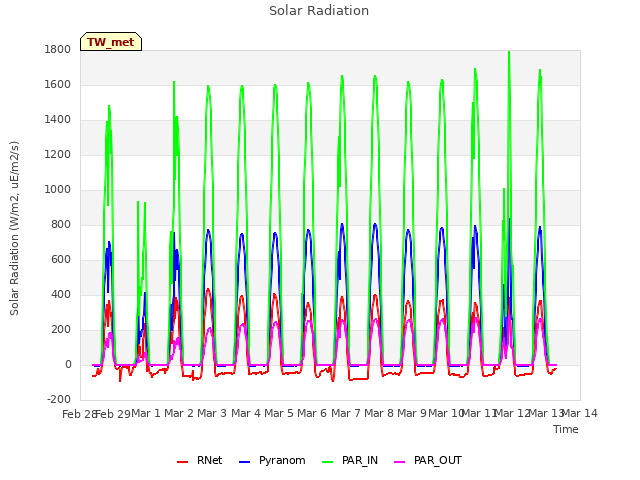This screenshot has width=640, height=480.
Task: Click the blue Pyranom legend color marker
Action: [x=244, y=462]
